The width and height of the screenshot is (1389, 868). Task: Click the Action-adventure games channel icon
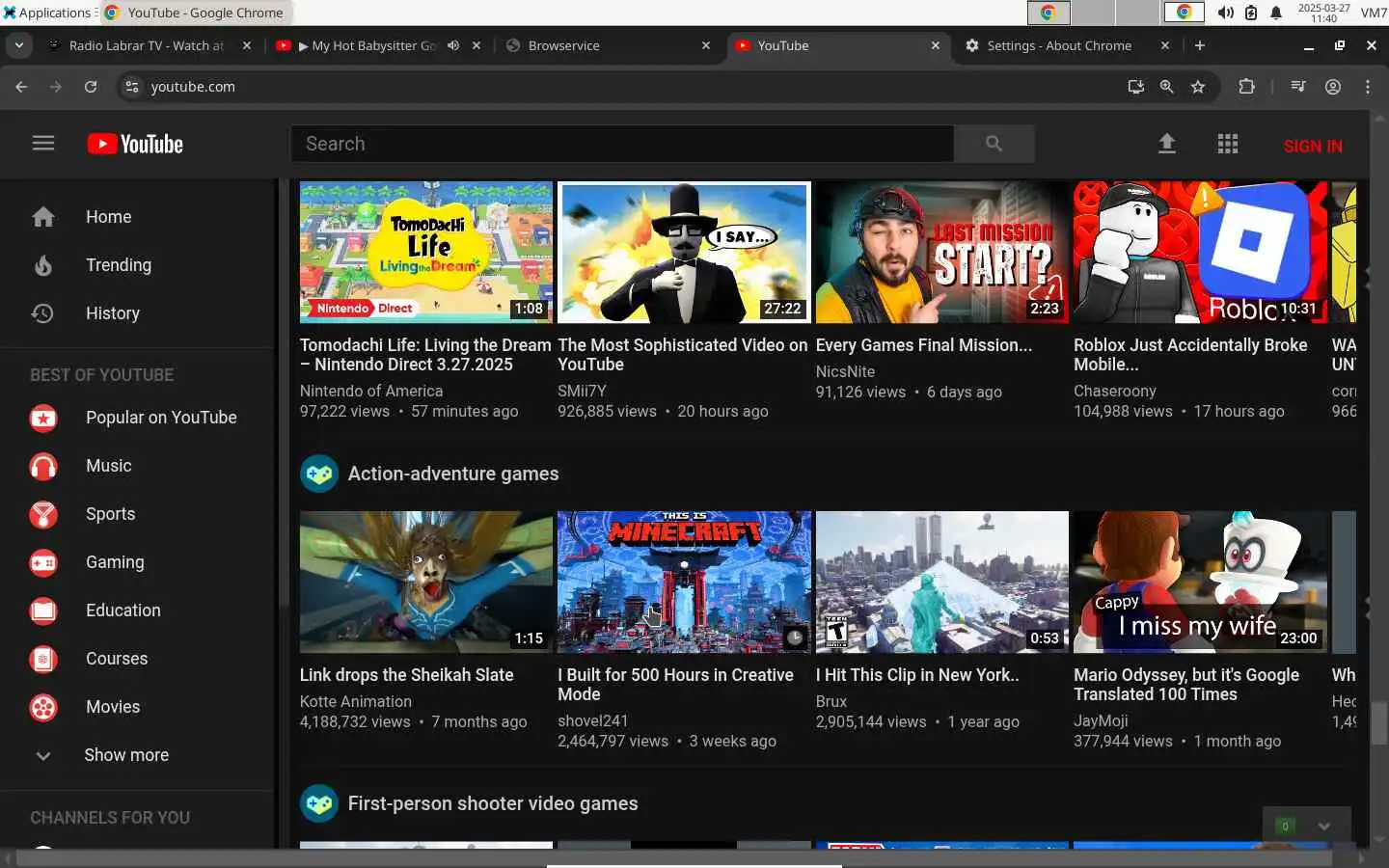pyautogui.click(x=319, y=474)
